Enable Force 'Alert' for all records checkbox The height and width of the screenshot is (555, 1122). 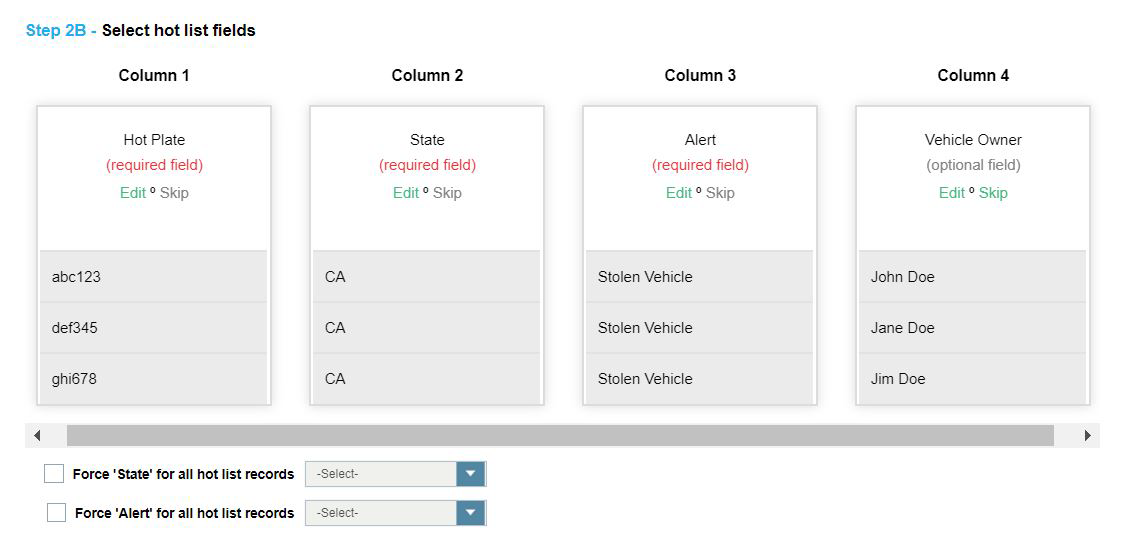(57, 513)
